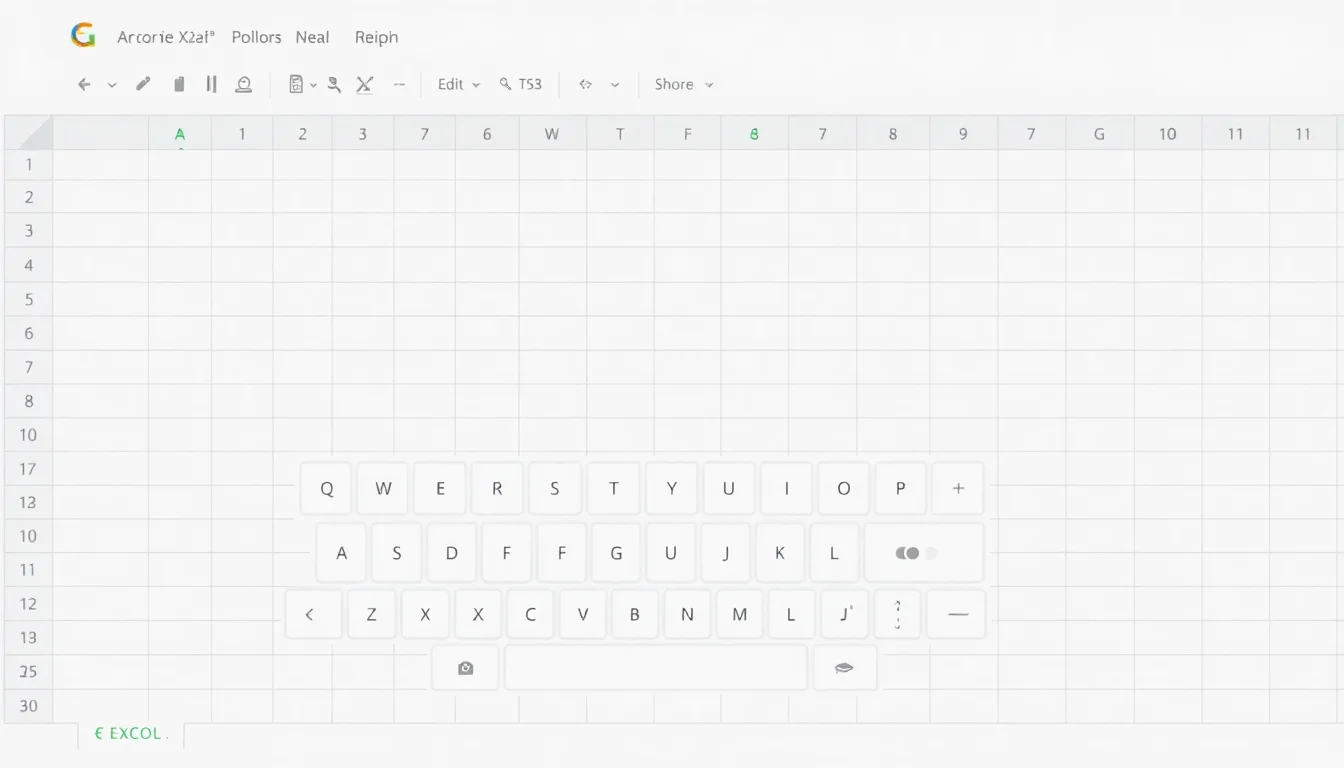Click the graduation cap key on keyboard
This screenshot has width=1344, height=768.
tap(844, 668)
